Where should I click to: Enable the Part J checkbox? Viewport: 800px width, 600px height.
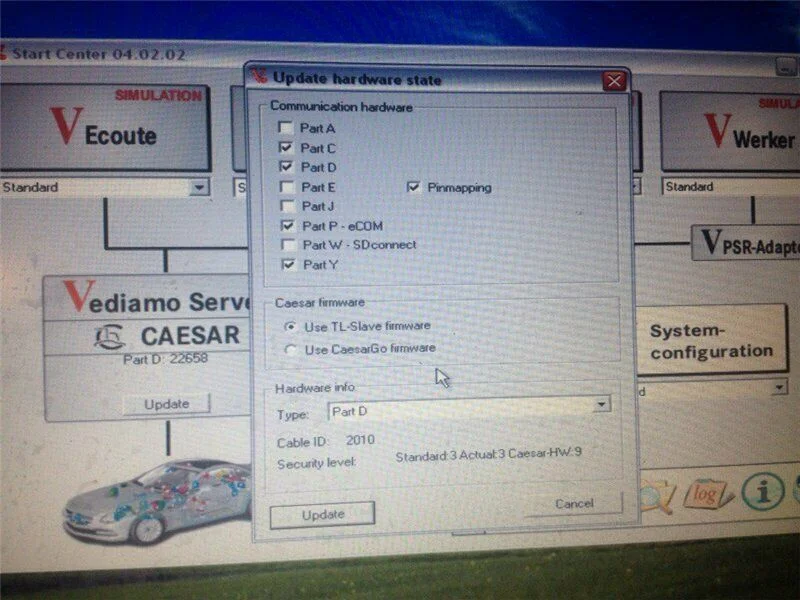click(287, 206)
